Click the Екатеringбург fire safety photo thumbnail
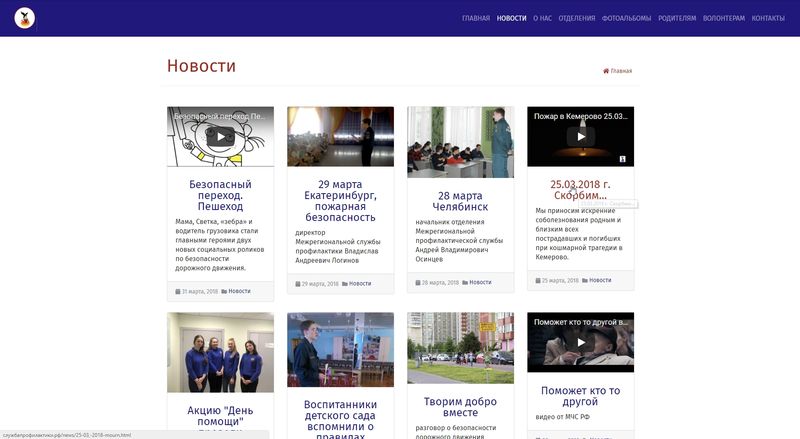This screenshot has width=800, height=439. coord(340,136)
